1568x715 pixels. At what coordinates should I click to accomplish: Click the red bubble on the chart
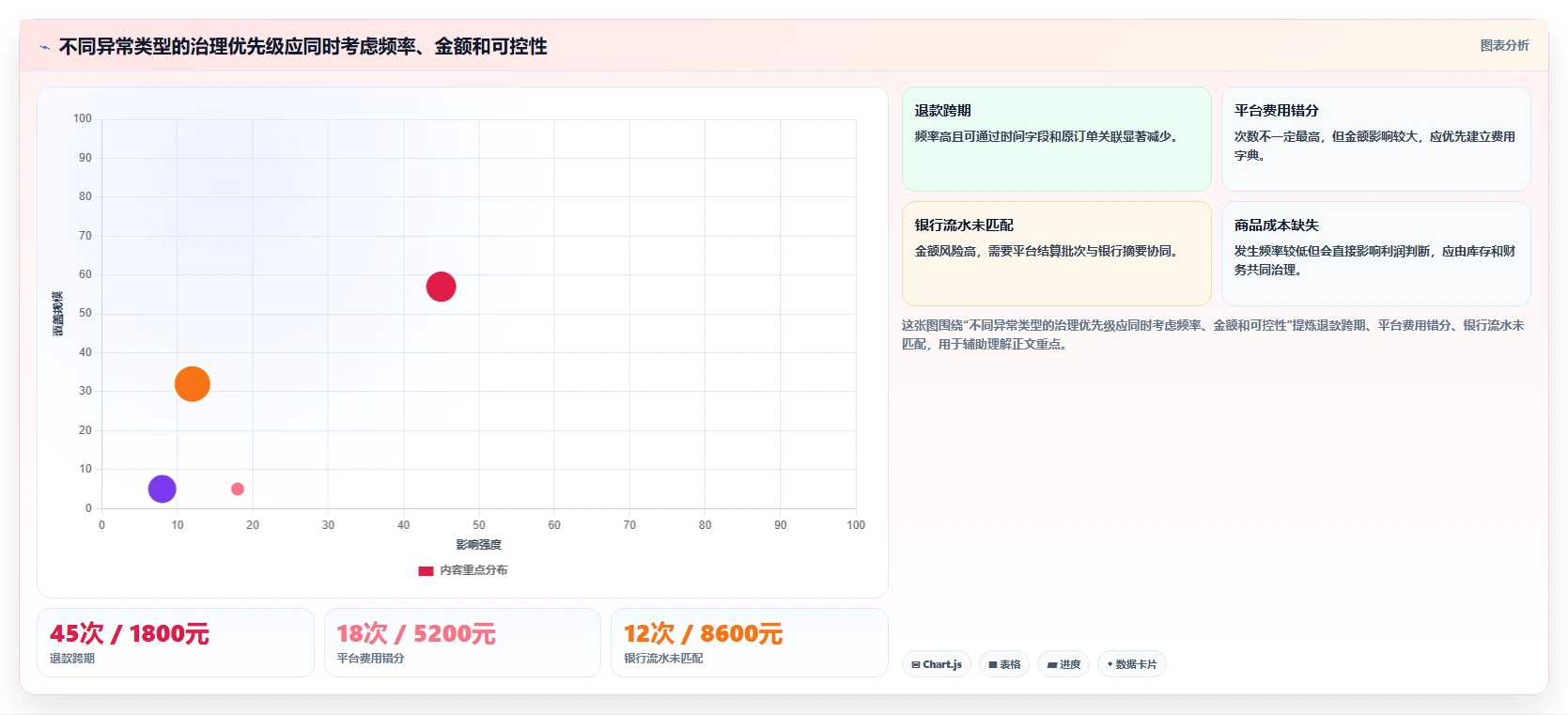(x=441, y=287)
